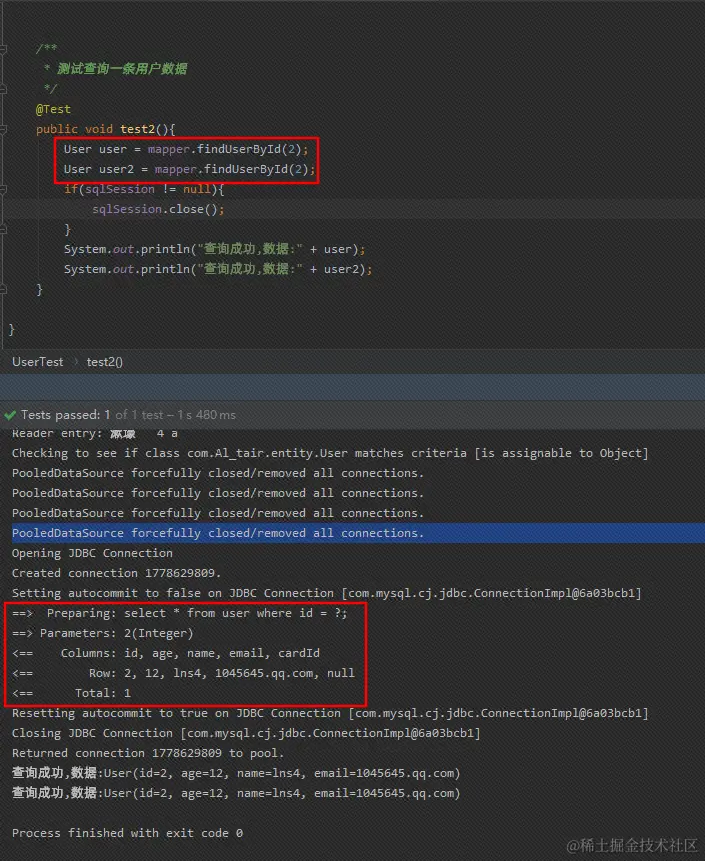The image size is (705, 861).
Task: Click the 'Reader entry:' console line
Action: click(x=94, y=433)
